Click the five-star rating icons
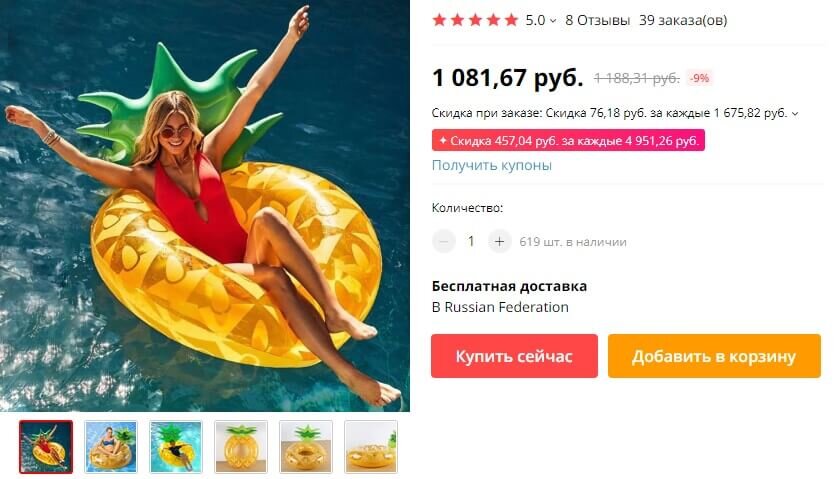Screen dimensions: 835x479 click(476, 20)
